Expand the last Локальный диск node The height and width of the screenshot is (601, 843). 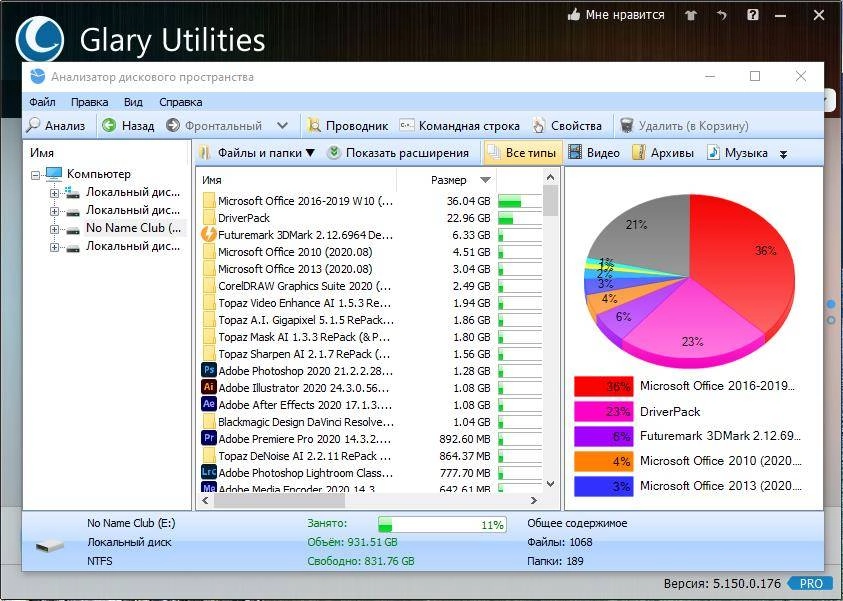(54, 247)
